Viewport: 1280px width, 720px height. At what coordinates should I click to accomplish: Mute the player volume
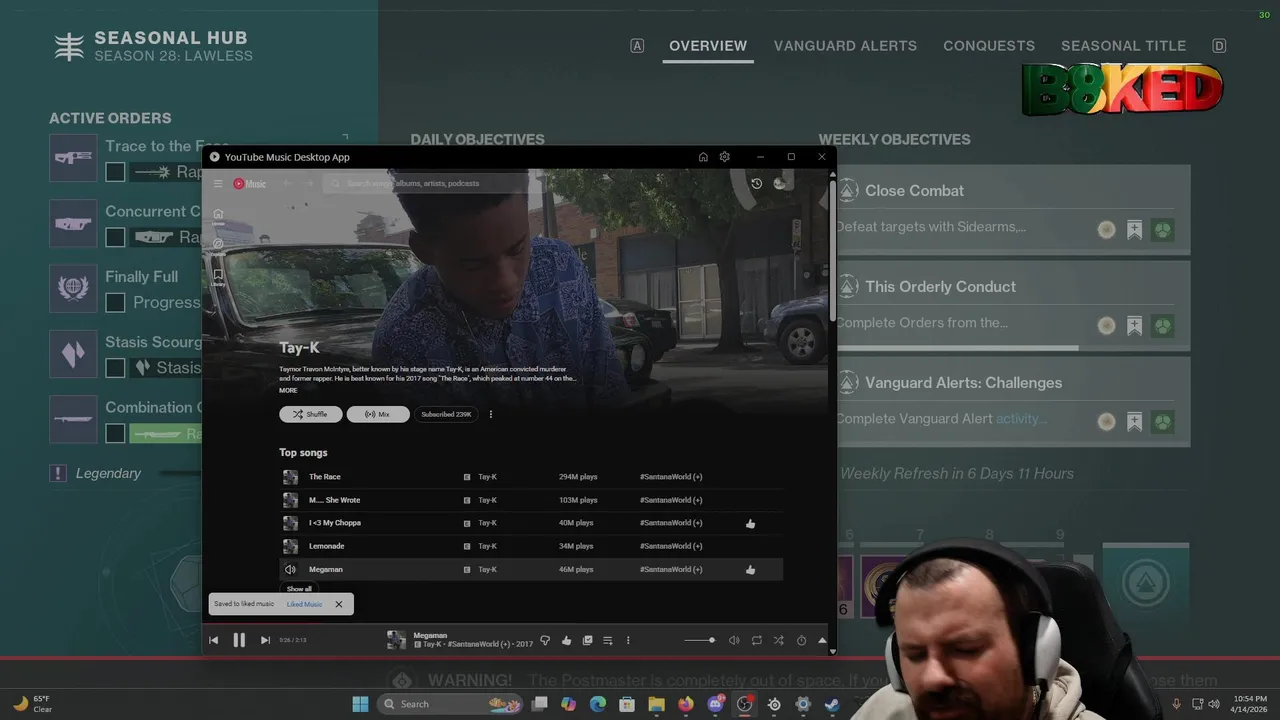pyautogui.click(x=734, y=640)
